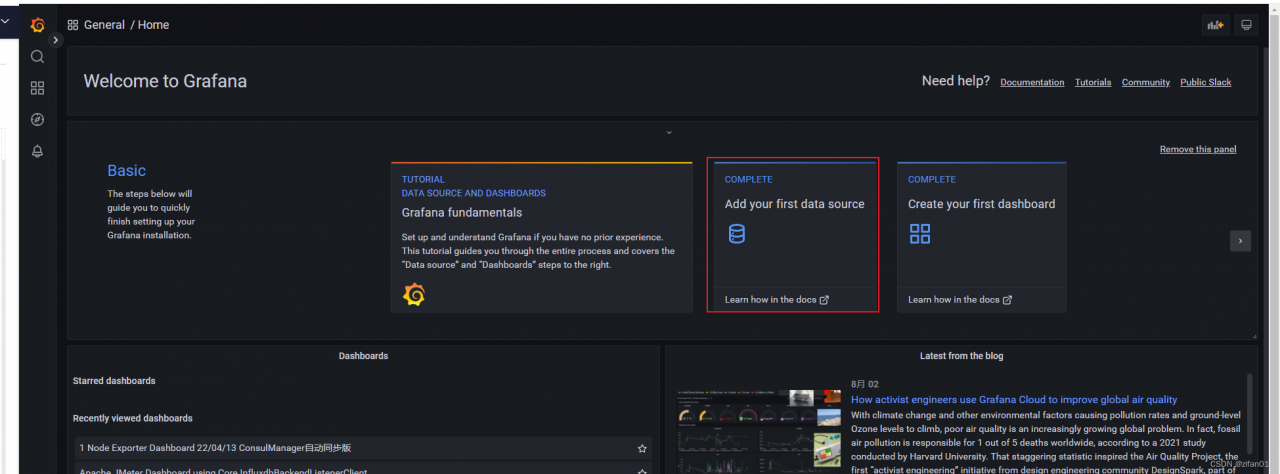Click the Remove this panel link
1280x474 pixels.
pyautogui.click(x=1198, y=149)
